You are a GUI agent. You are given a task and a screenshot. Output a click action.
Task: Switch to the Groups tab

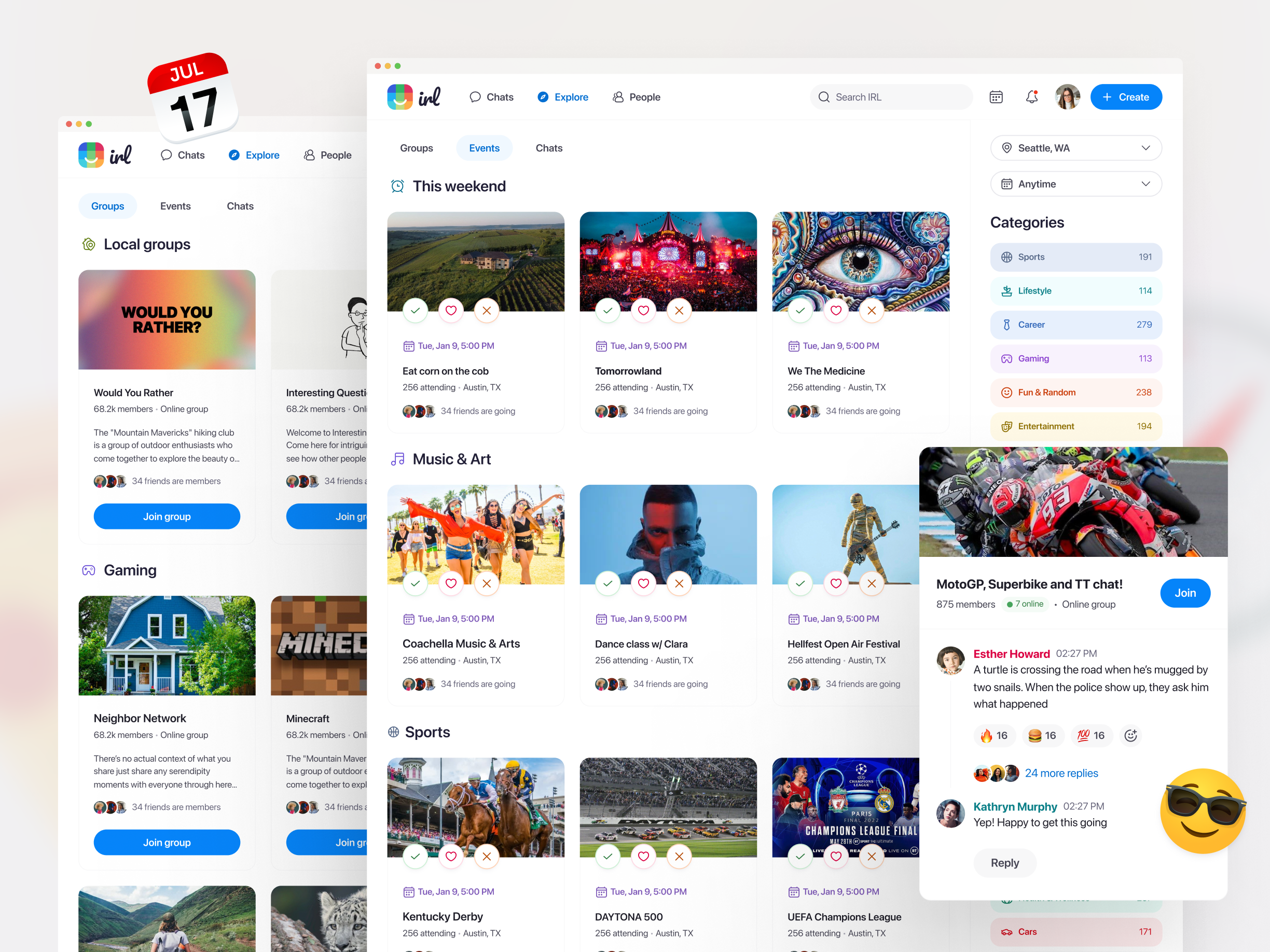416,147
